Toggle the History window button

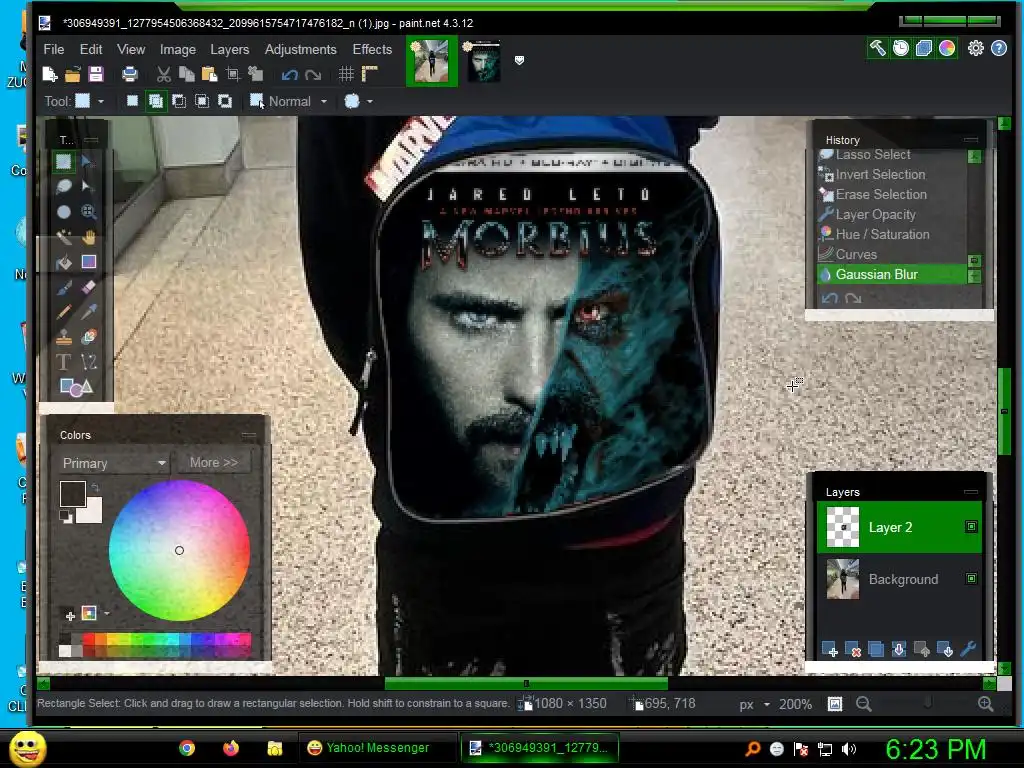coord(901,48)
